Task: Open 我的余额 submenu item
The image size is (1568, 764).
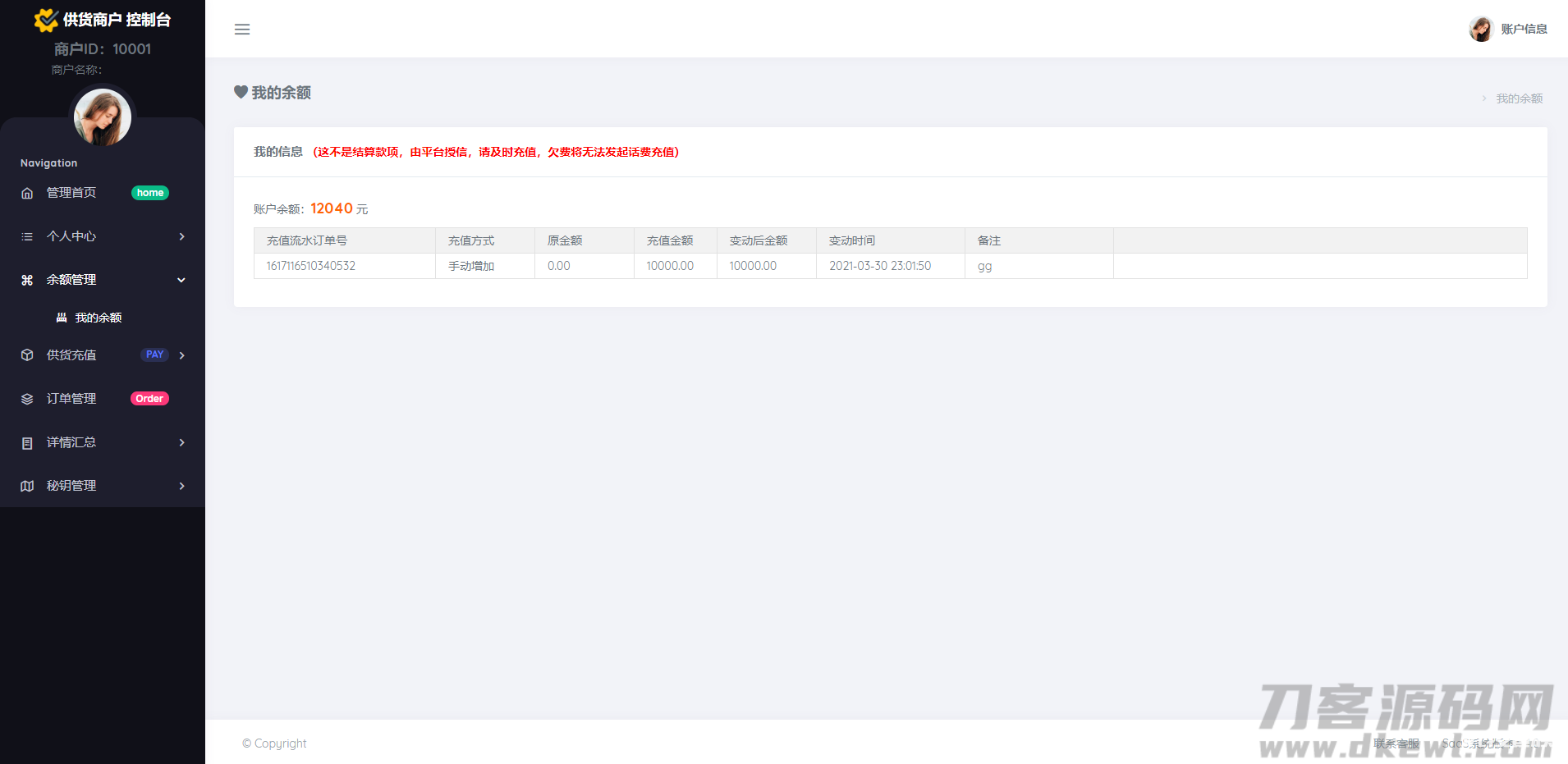Action: point(99,318)
